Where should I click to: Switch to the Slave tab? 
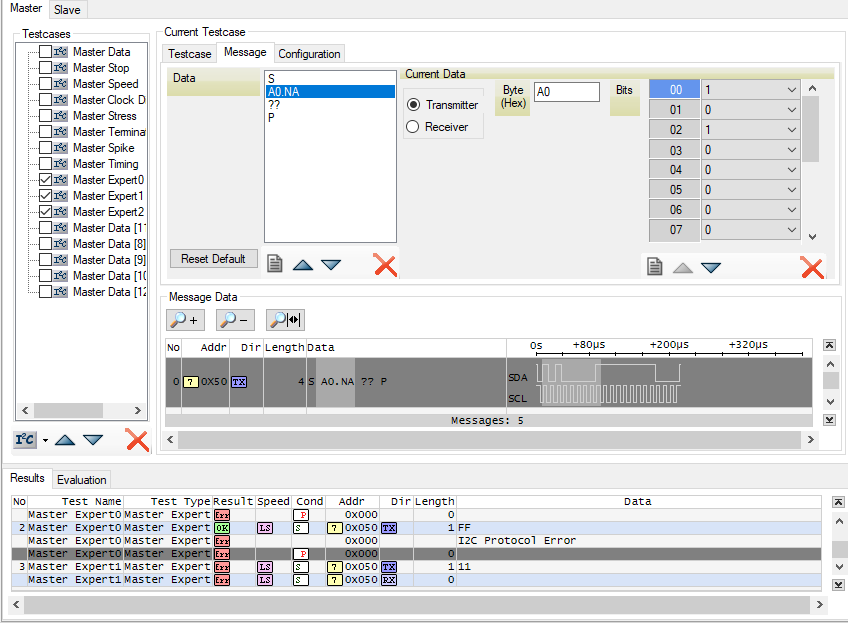(66, 9)
